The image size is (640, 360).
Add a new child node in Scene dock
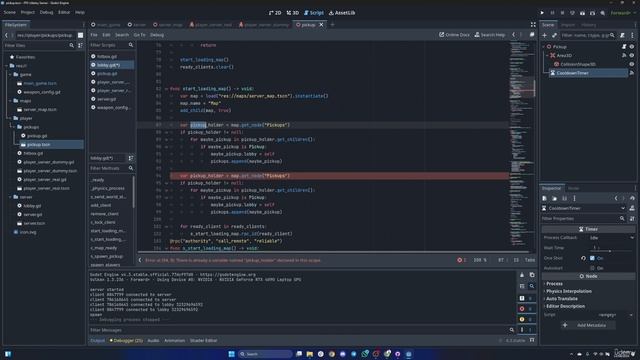[544, 36]
